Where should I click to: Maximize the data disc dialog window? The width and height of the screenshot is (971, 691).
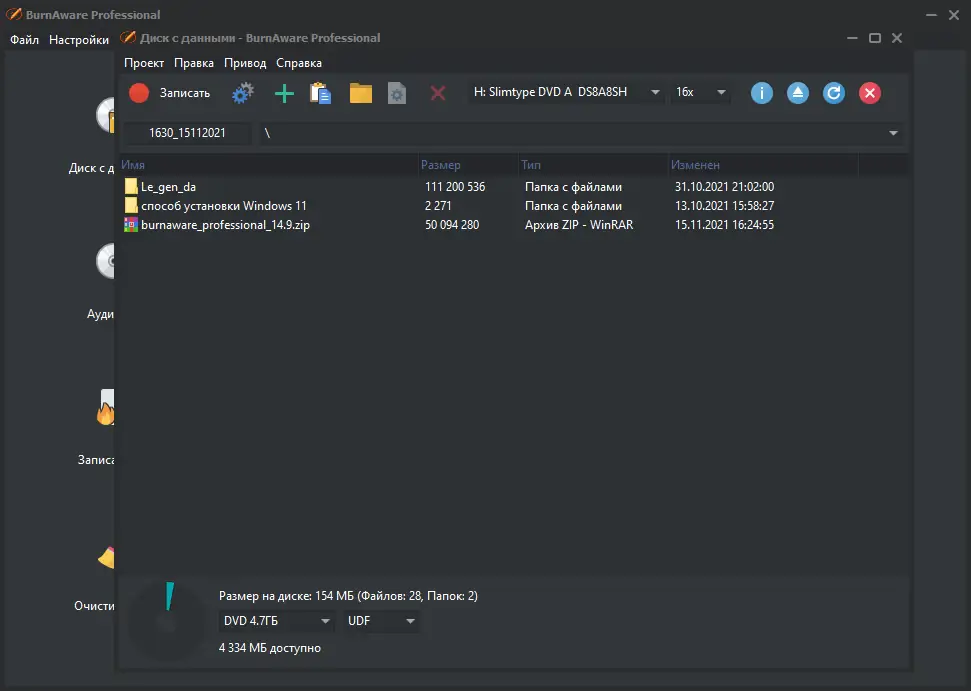click(874, 38)
